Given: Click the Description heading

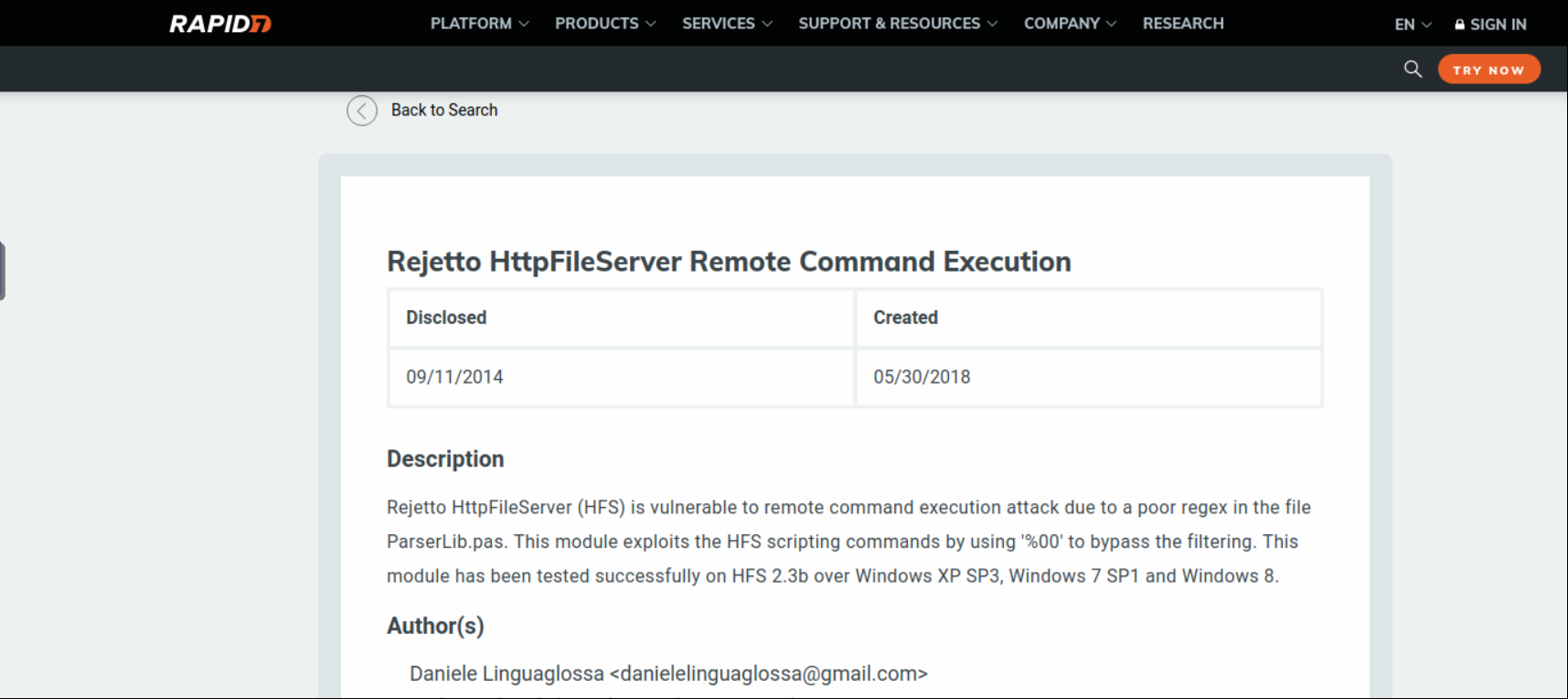Looking at the screenshot, I should click(x=445, y=458).
